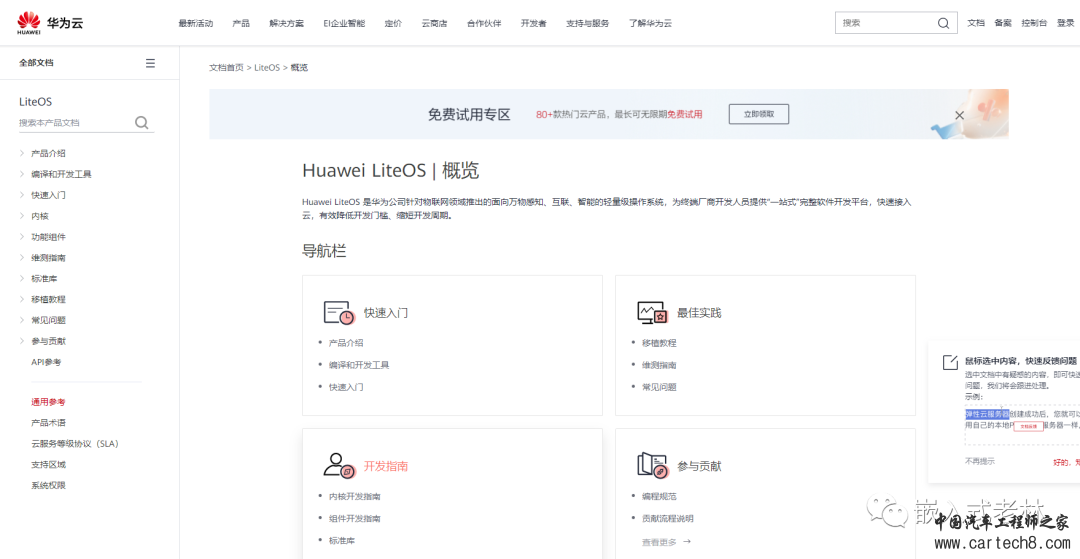This screenshot has height=559, width=1080.
Task: Click the 立即领取 banner button
Action: click(x=759, y=114)
